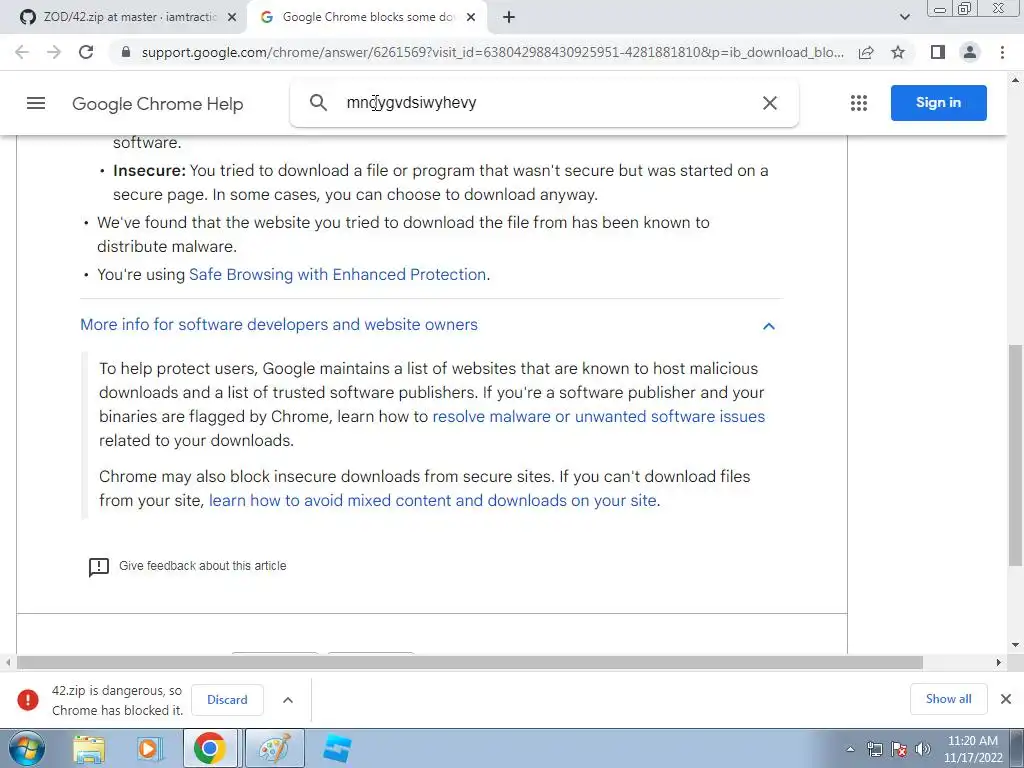The height and width of the screenshot is (768, 1024).
Task: Go forward in browser history
Action: (x=54, y=52)
